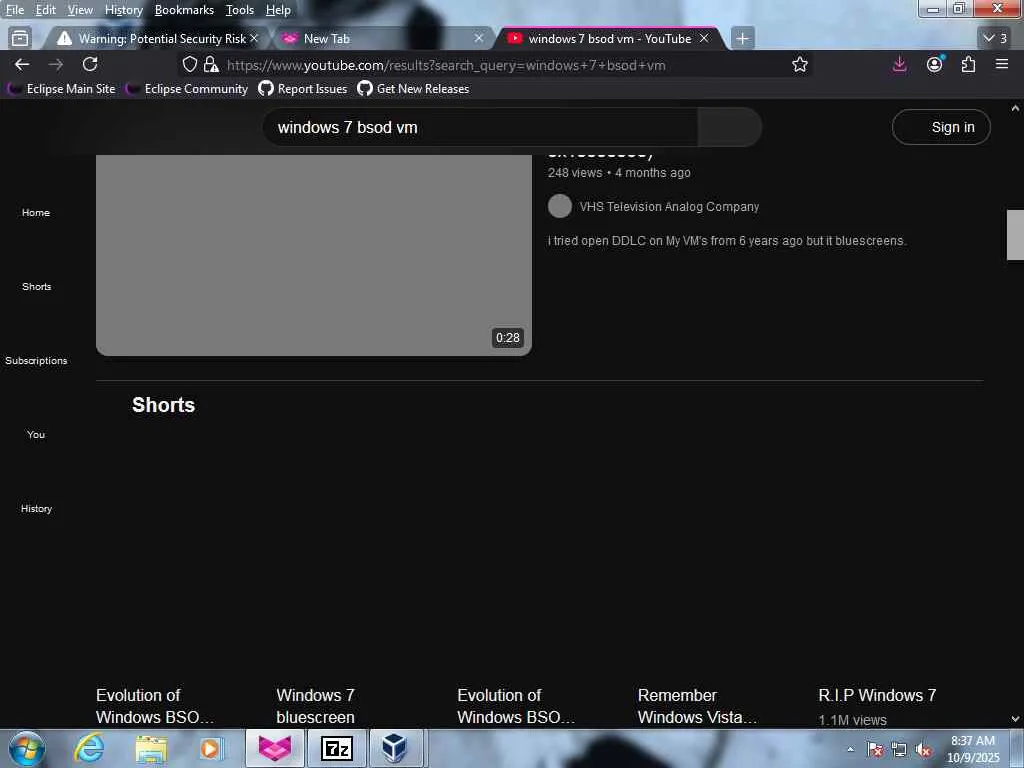Open the Report Issues bookmark

point(303,89)
